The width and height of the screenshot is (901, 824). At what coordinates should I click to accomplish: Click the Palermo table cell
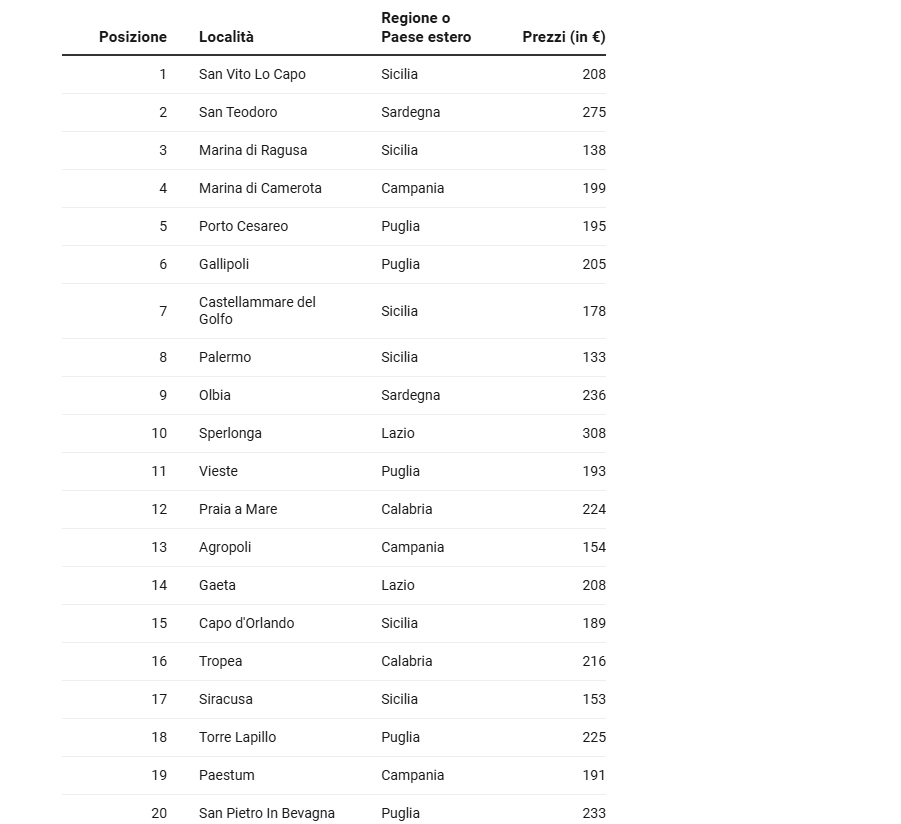225,357
